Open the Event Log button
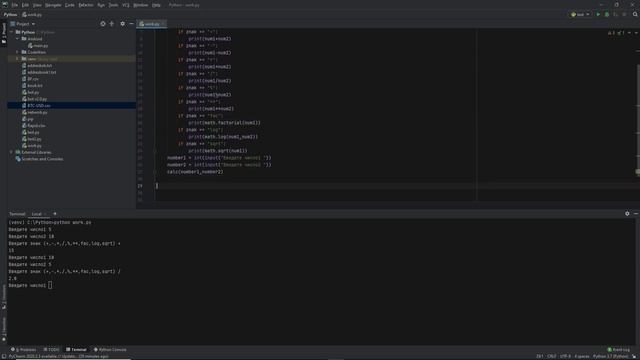 (619, 350)
